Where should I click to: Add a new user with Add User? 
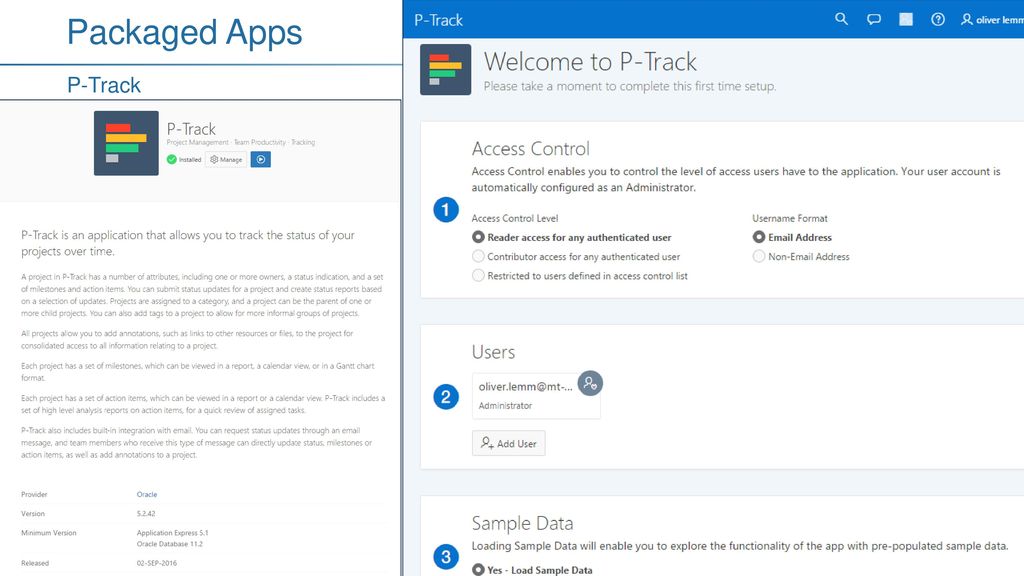509,443
